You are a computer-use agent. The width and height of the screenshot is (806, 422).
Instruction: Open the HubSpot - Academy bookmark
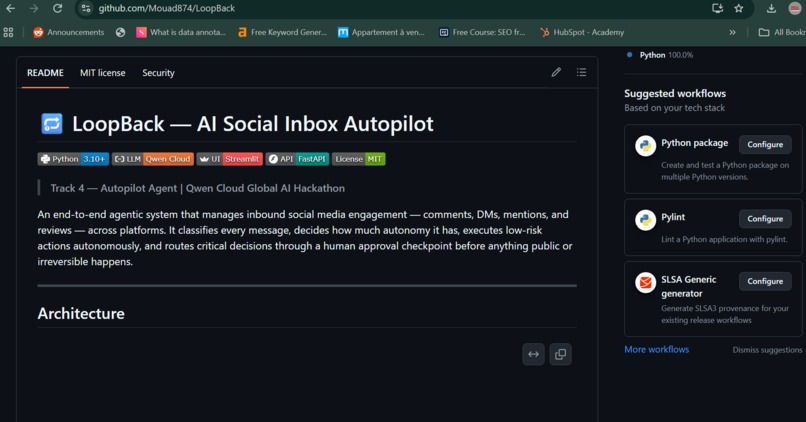click(x=582, y=32)
